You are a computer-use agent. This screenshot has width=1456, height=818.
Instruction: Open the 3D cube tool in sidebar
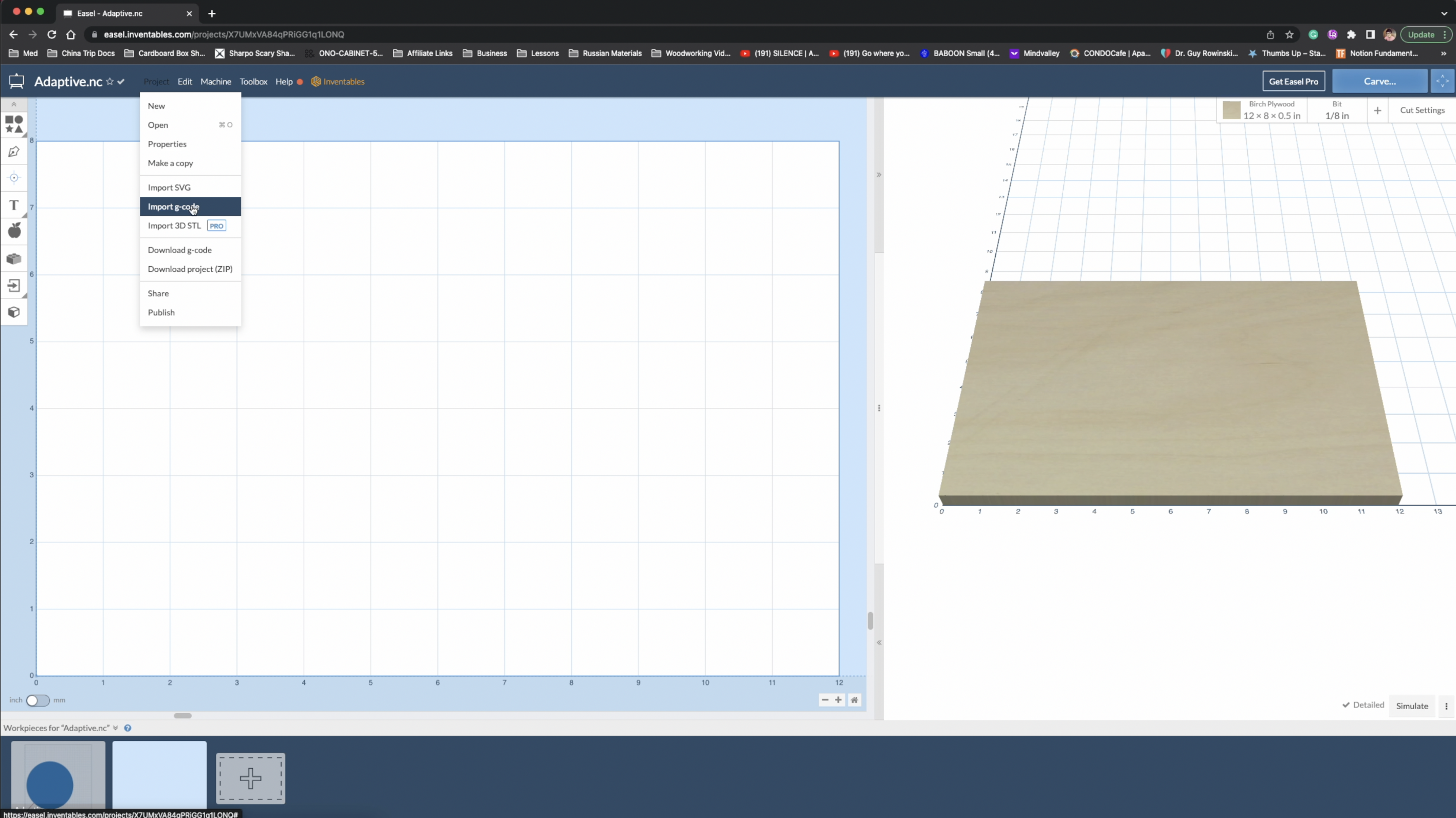(14, 312)
